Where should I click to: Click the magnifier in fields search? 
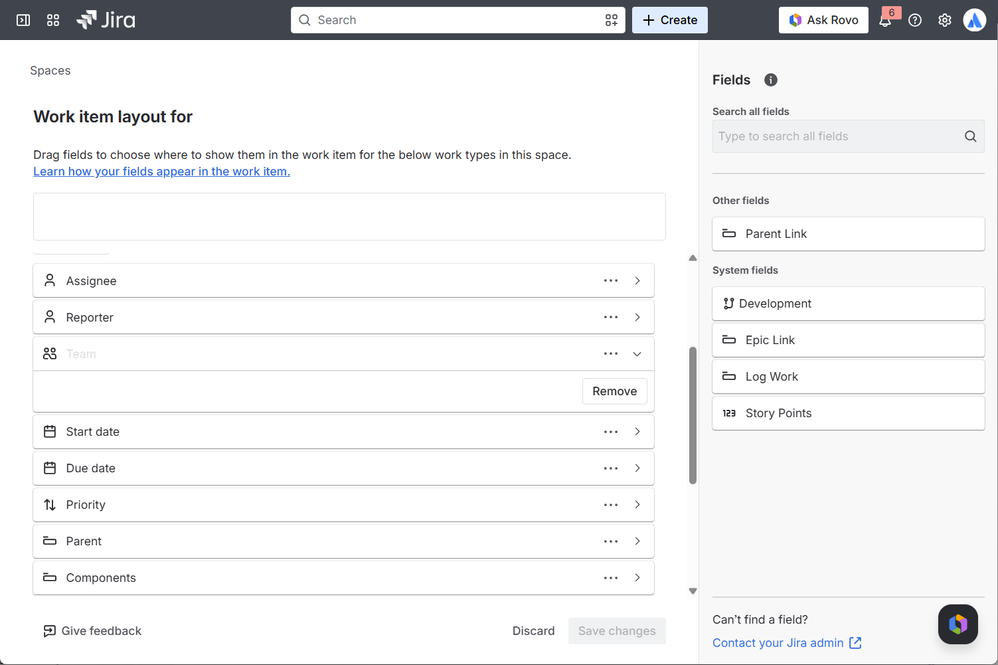(970, 136)
